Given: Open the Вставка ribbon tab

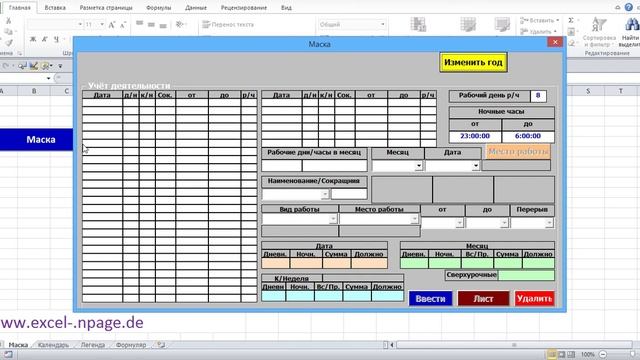Looking at the screenshot, I should (x=55, y=8).
